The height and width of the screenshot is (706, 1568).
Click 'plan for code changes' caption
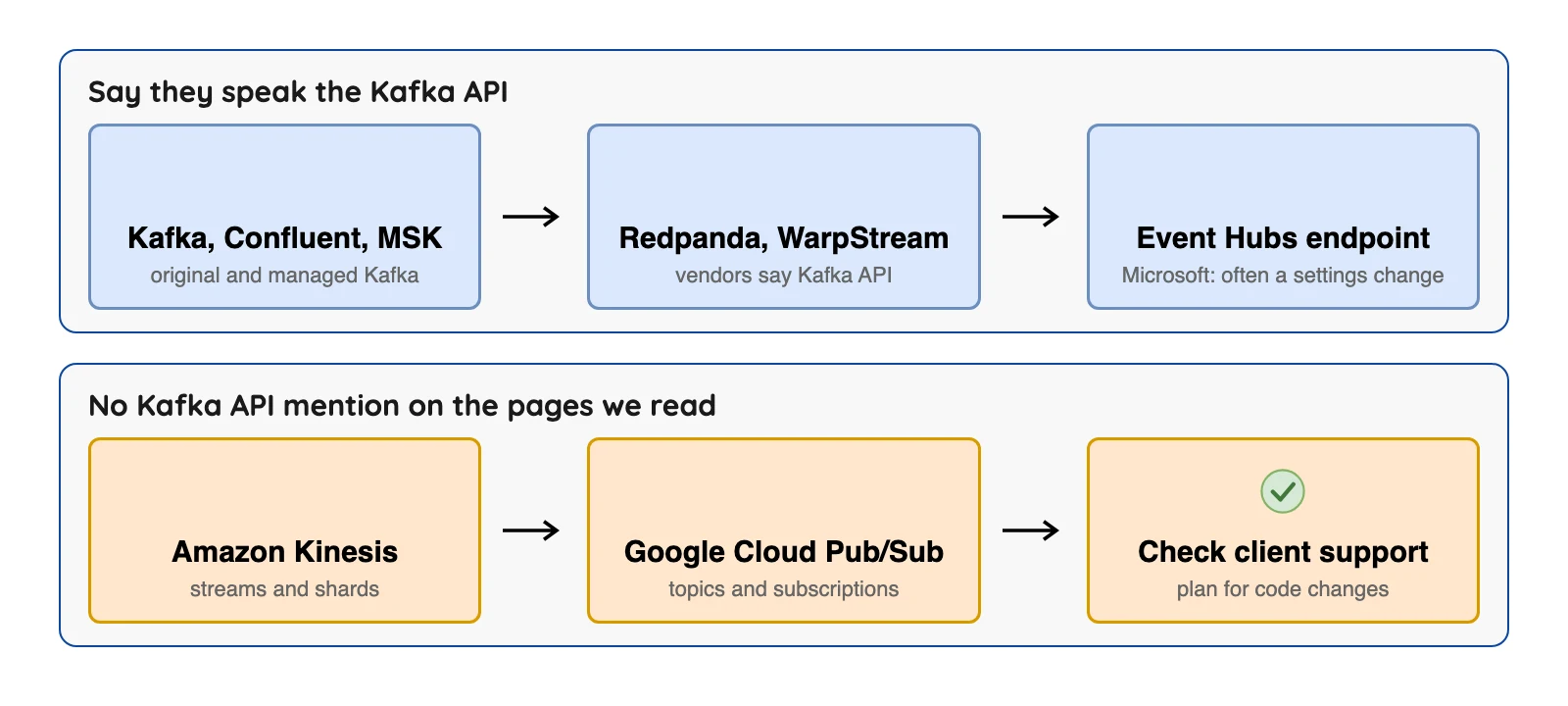coord(1283,589)
